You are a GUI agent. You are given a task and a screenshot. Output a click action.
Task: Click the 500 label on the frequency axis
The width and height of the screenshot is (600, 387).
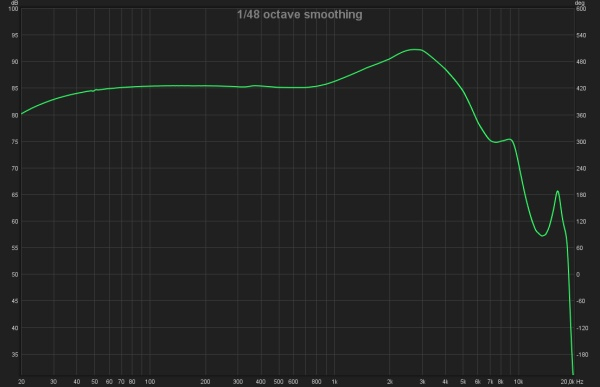click(x=278, y=382)
